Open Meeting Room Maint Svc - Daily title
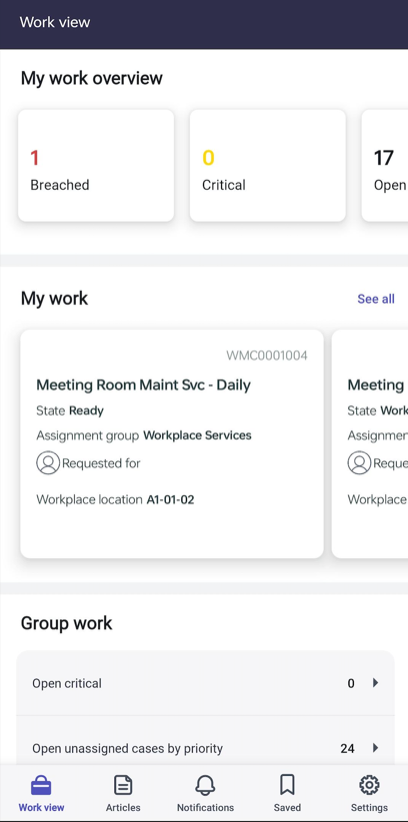The image size is (408, 822). (x=143, y=385)
